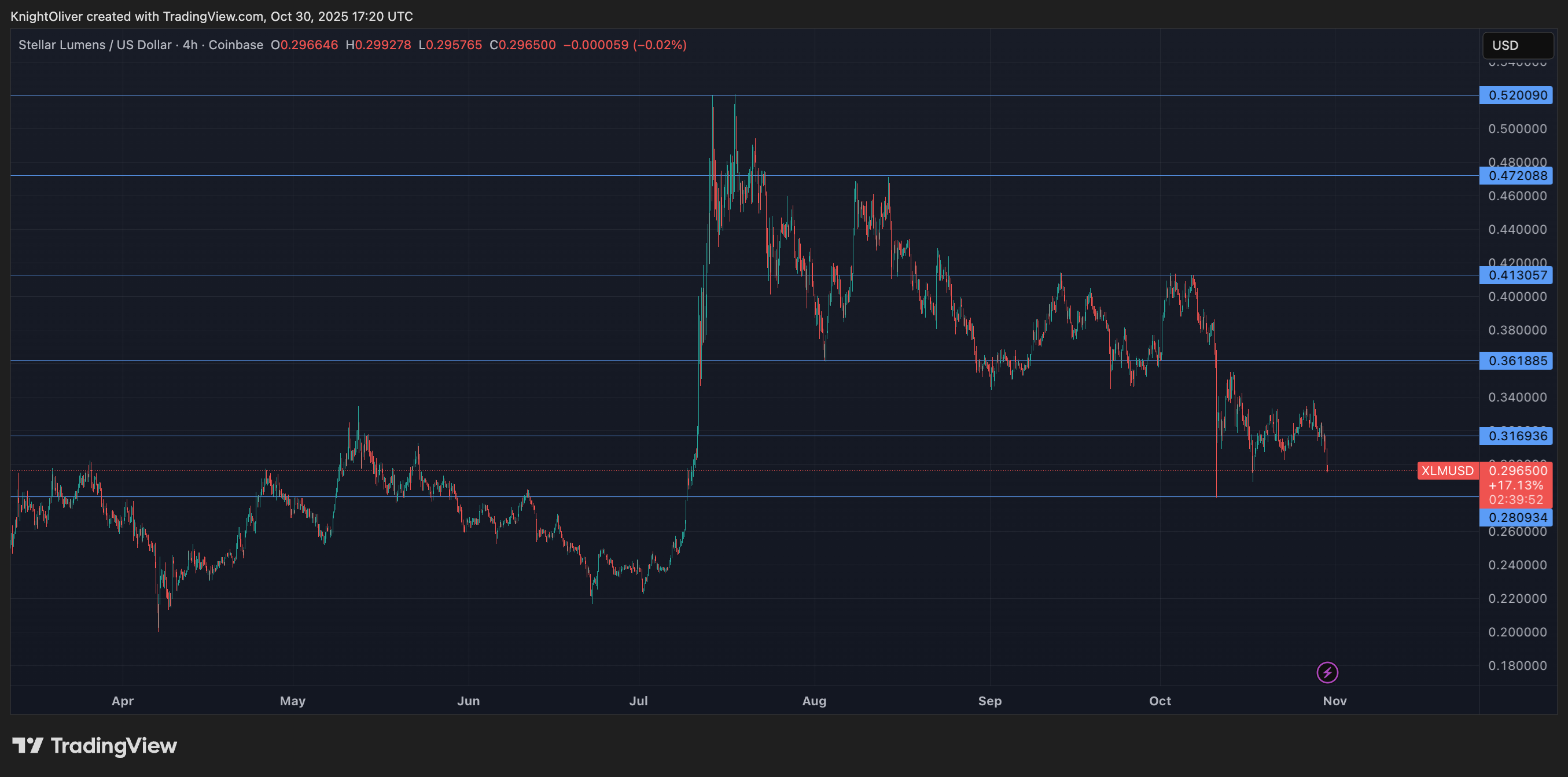
Task: Click the Stellar Lumens / US Dollar title
Action: (x=95, y=45)
